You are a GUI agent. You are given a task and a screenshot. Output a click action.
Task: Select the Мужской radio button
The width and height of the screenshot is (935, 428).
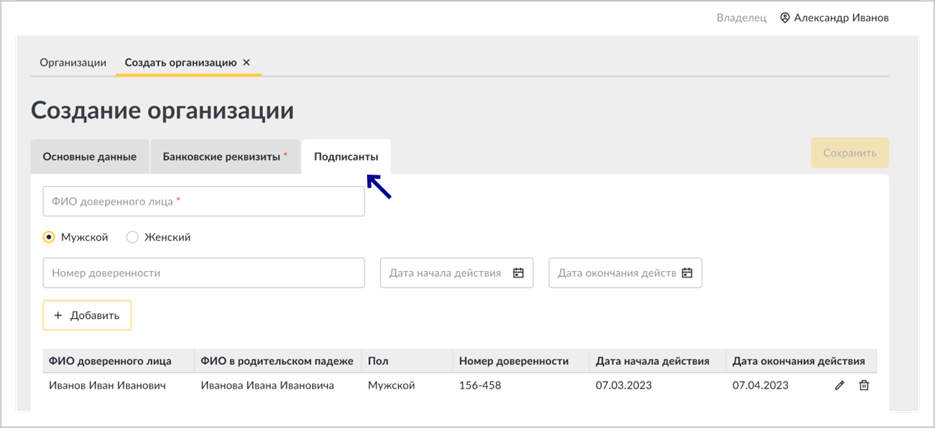coord(49,237)
